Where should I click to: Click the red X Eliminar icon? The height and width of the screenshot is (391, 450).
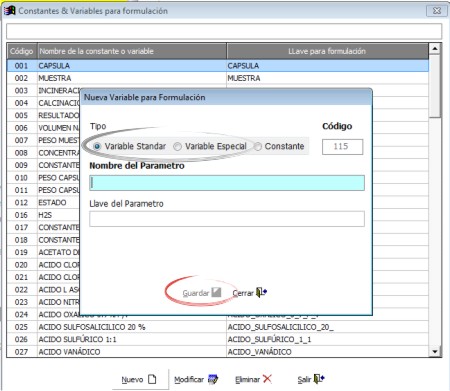coord(267,379)
